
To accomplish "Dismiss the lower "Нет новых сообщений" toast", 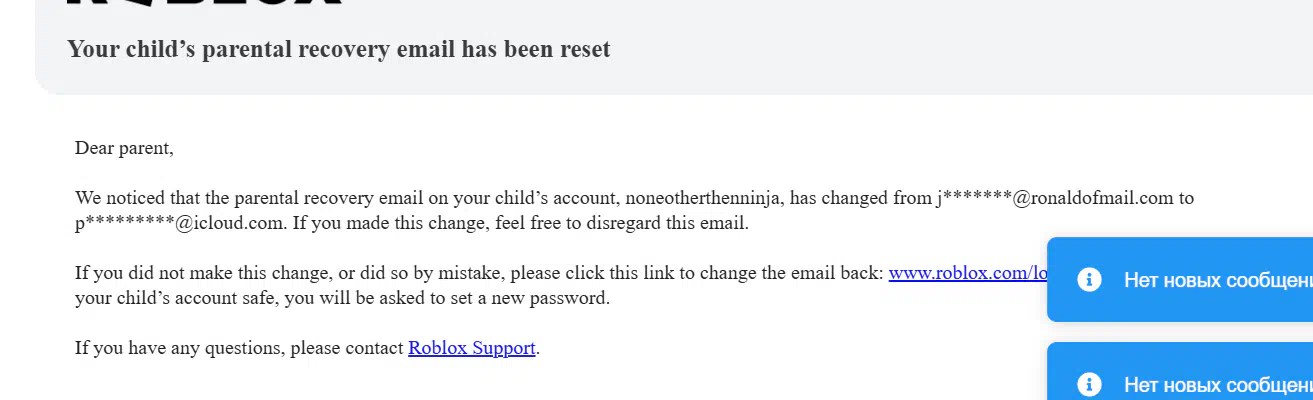I will (x=1180, y=371).
